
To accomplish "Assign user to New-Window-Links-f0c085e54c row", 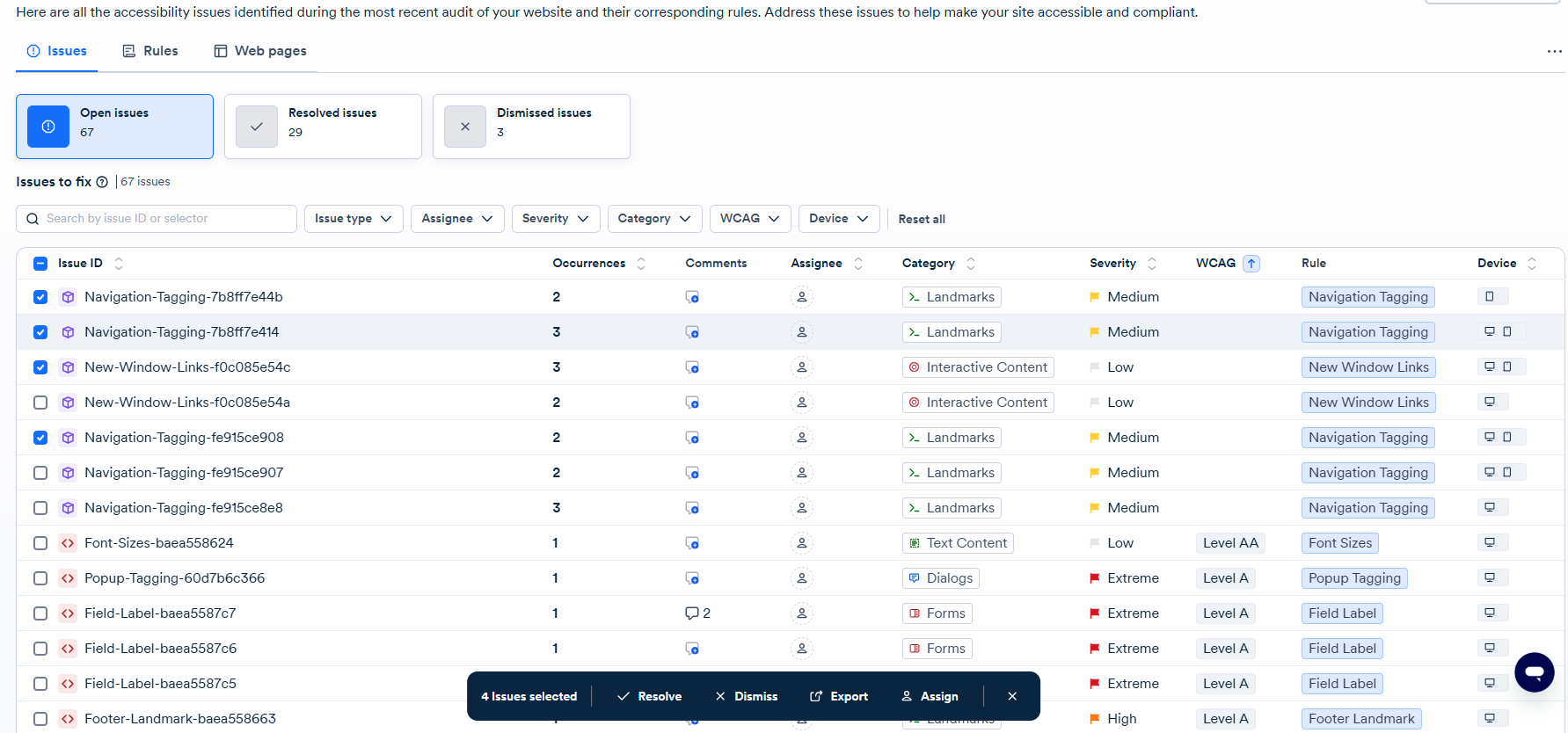I will click(802, 367).
